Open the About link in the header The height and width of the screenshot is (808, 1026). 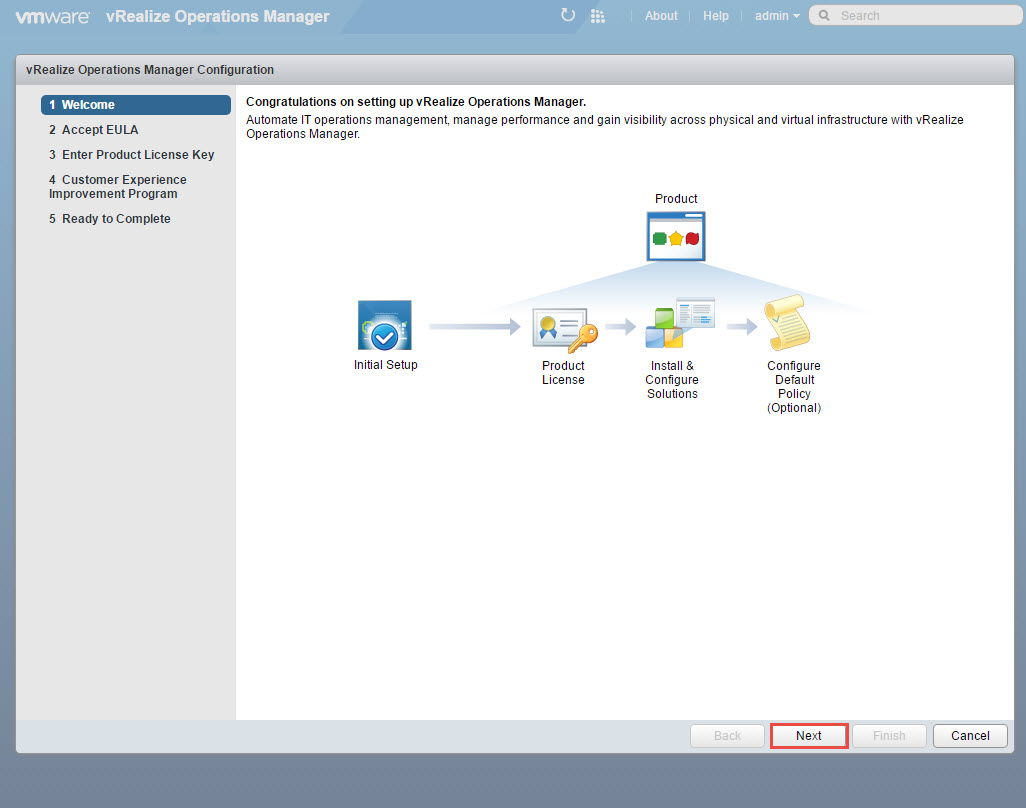tap(661, 16)
